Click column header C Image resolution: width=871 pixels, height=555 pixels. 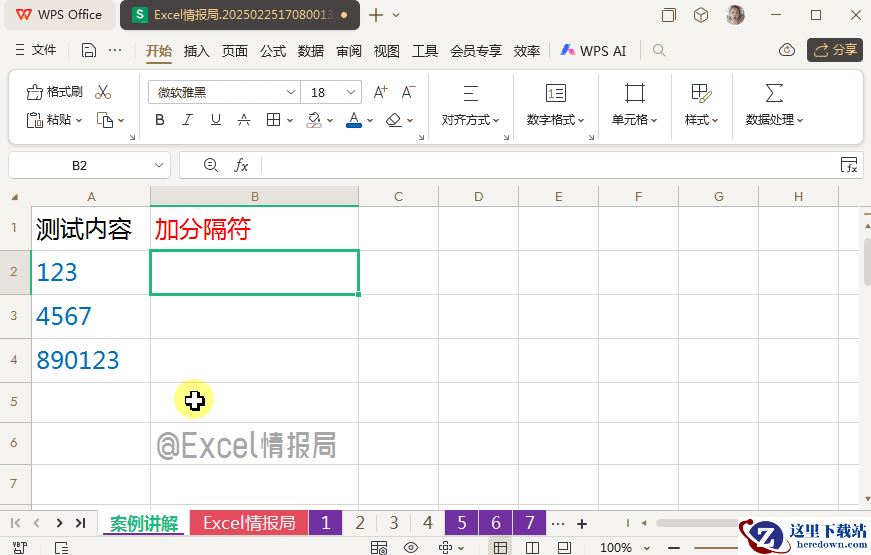[x=398, y=196]
